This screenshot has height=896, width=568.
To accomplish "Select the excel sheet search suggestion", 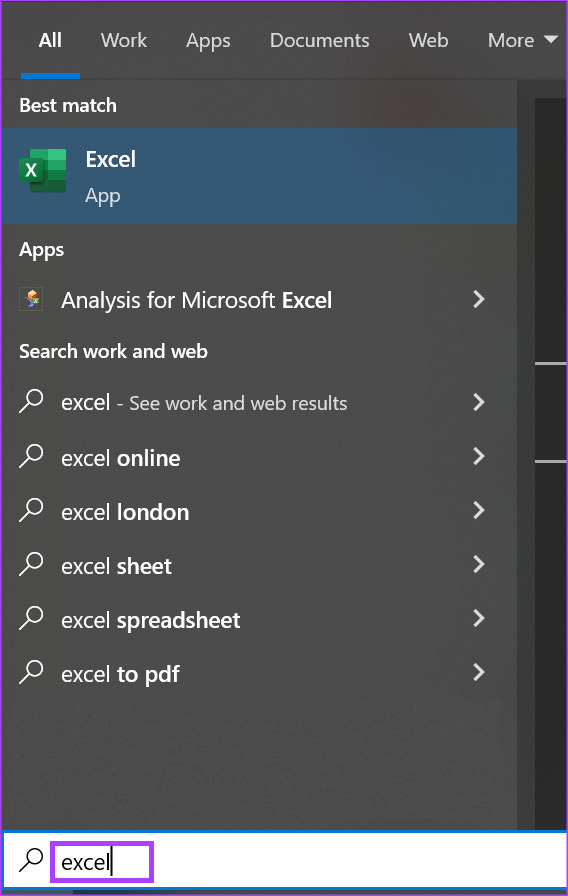I will point(259,566).
